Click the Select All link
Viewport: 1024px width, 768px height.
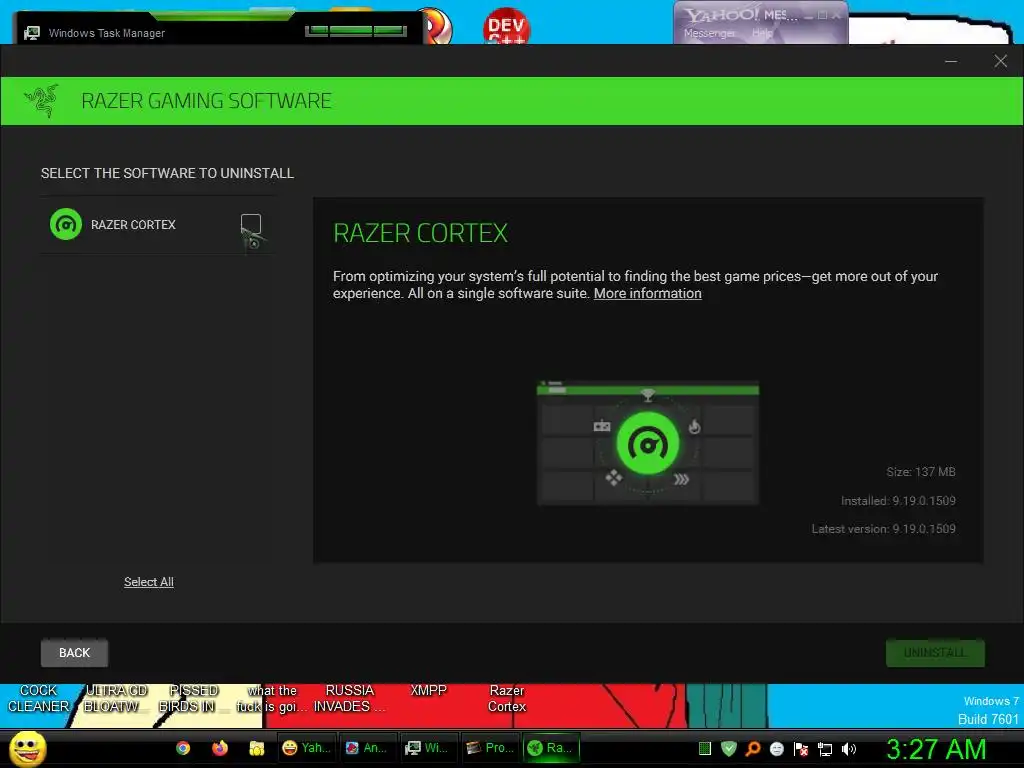tap(149, 582)
